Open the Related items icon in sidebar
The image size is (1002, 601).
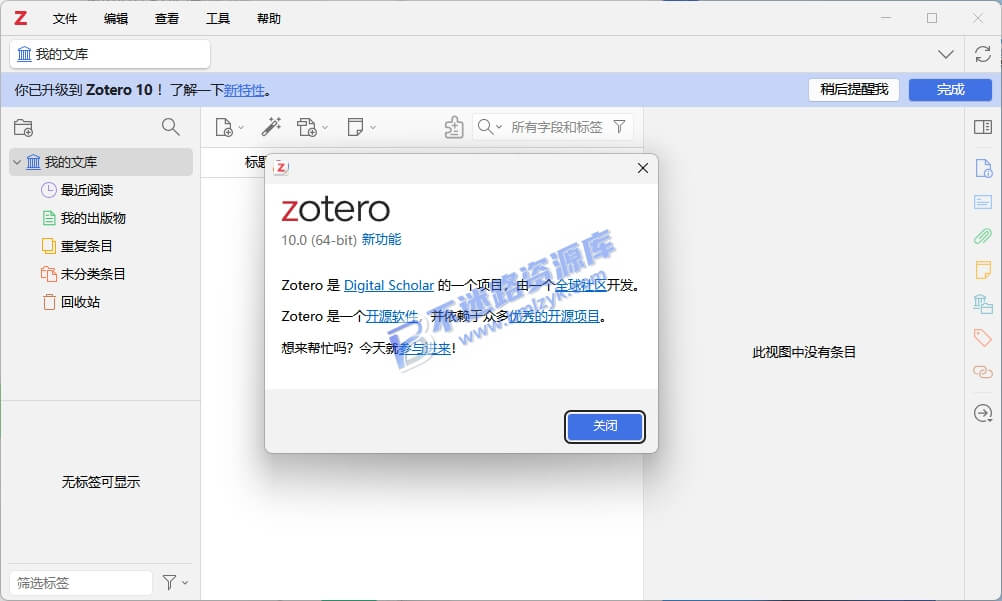983,371
